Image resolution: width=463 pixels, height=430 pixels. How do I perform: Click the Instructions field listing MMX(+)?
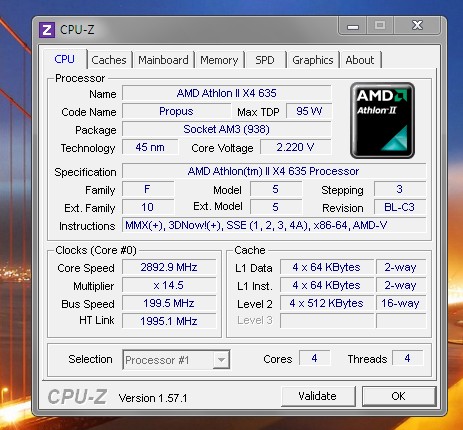274,225
